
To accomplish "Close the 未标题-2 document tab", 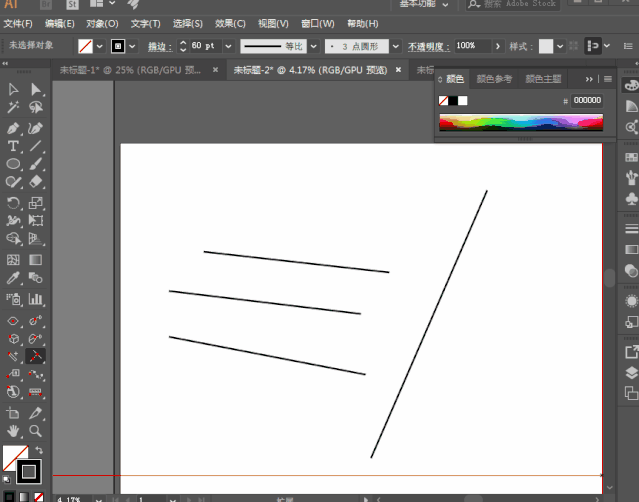I will point(399,70).
